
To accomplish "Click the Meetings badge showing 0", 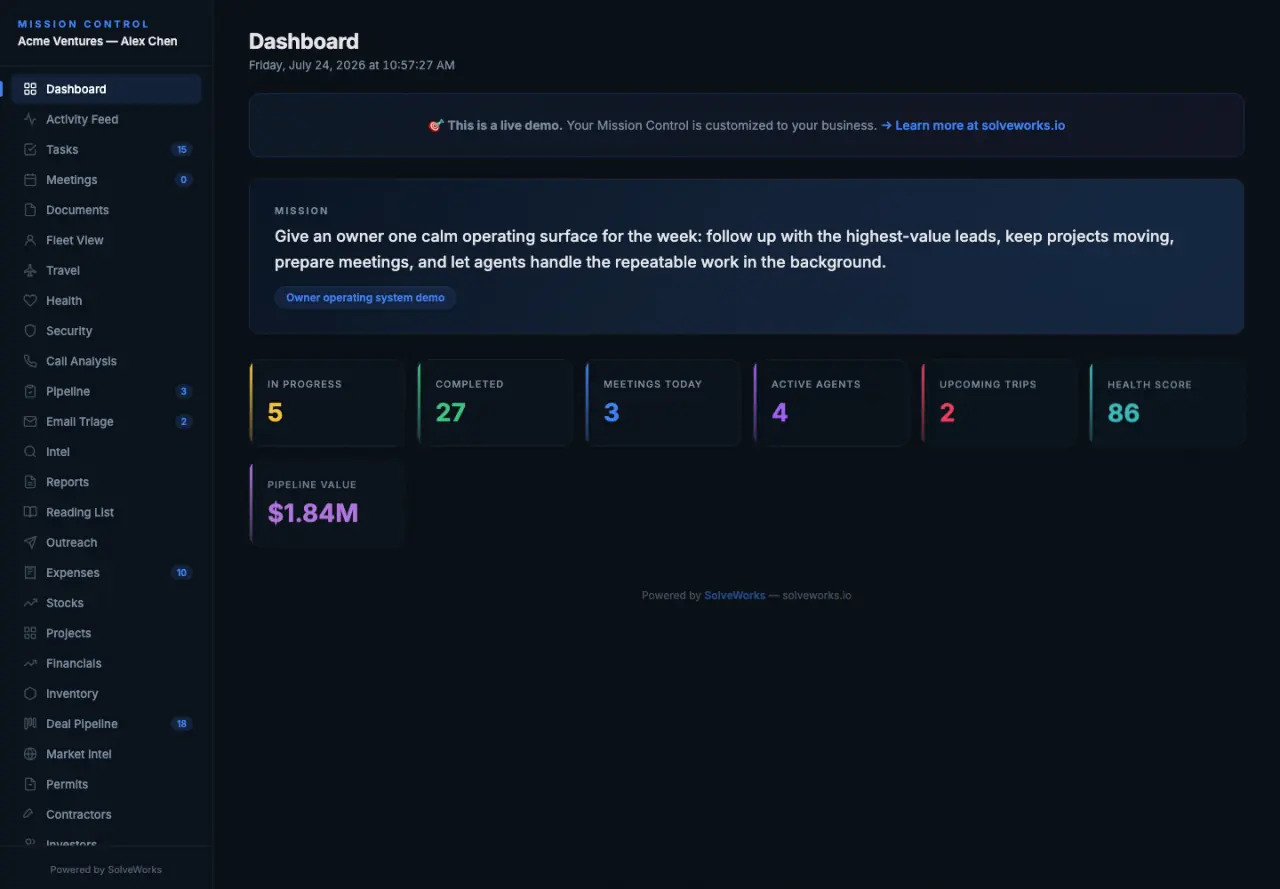I will click(183, 180).
